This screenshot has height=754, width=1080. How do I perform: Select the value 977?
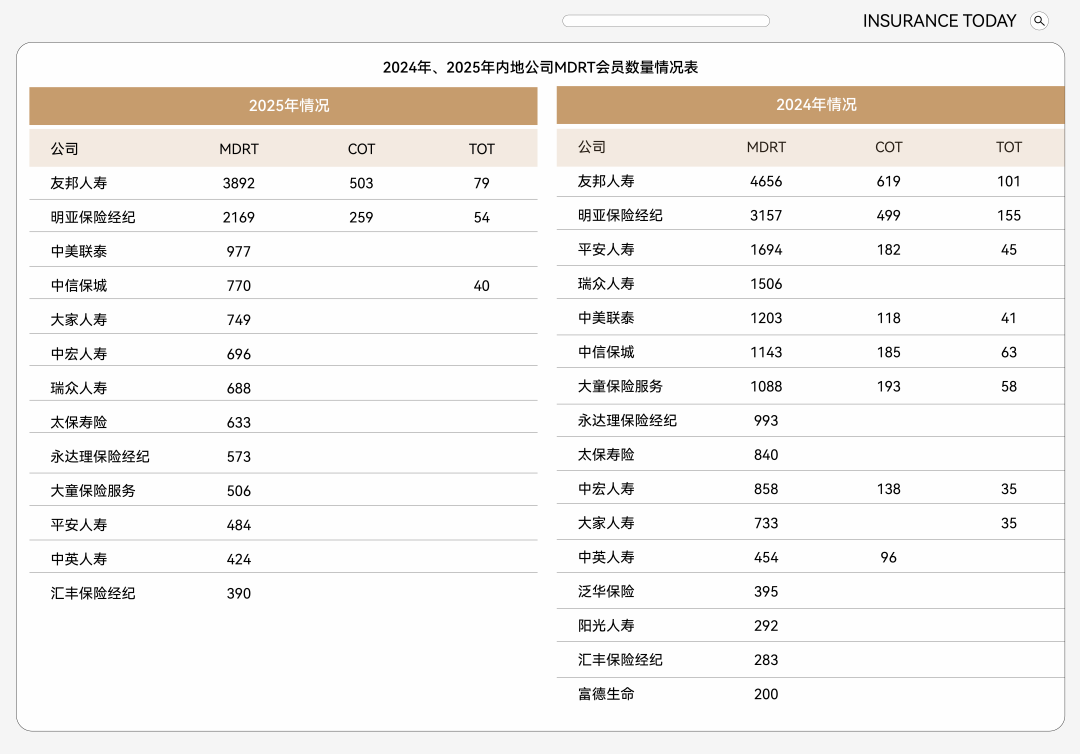[x=239, y=251]
